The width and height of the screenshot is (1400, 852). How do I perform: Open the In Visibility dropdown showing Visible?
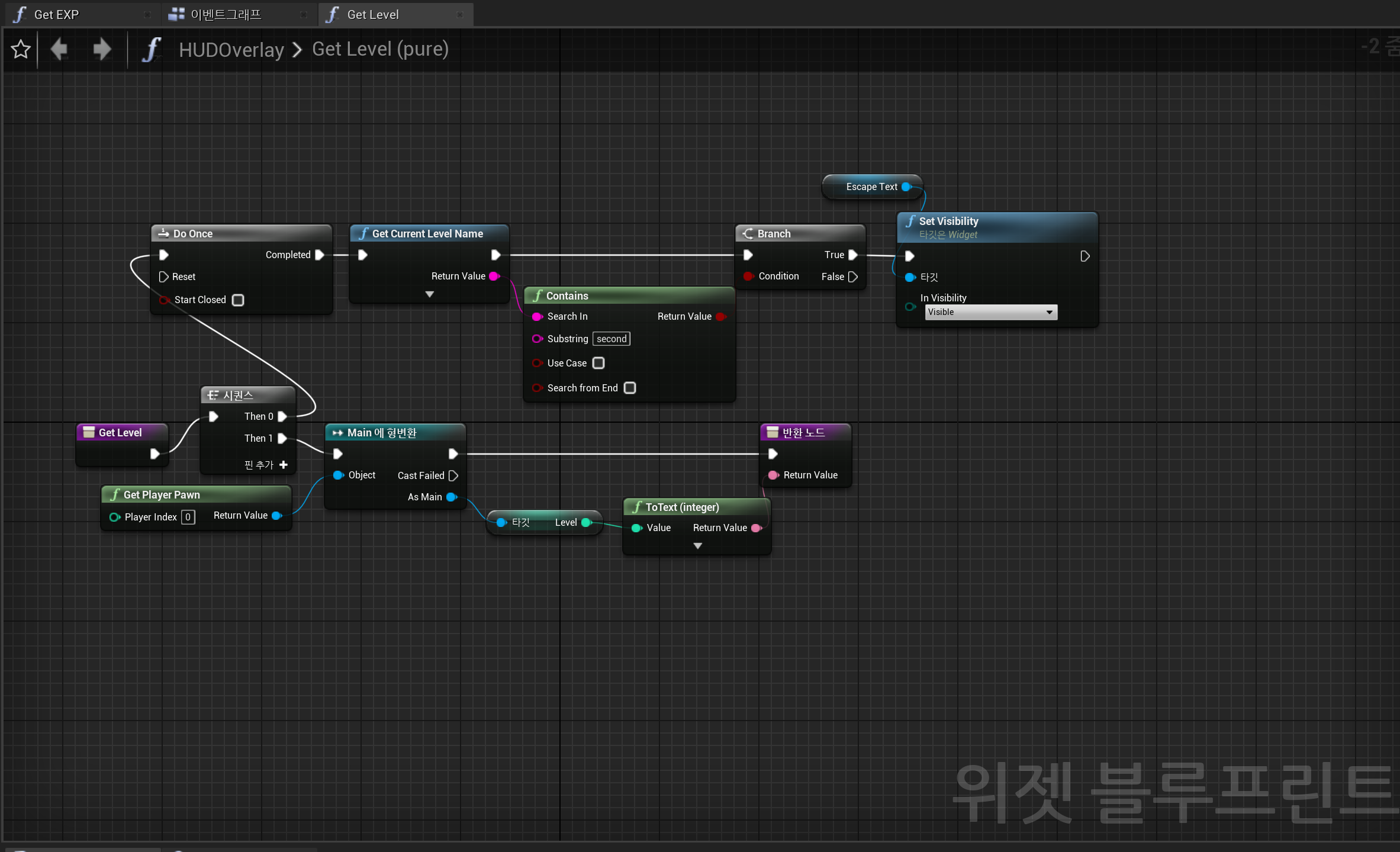tap(990, 312)
